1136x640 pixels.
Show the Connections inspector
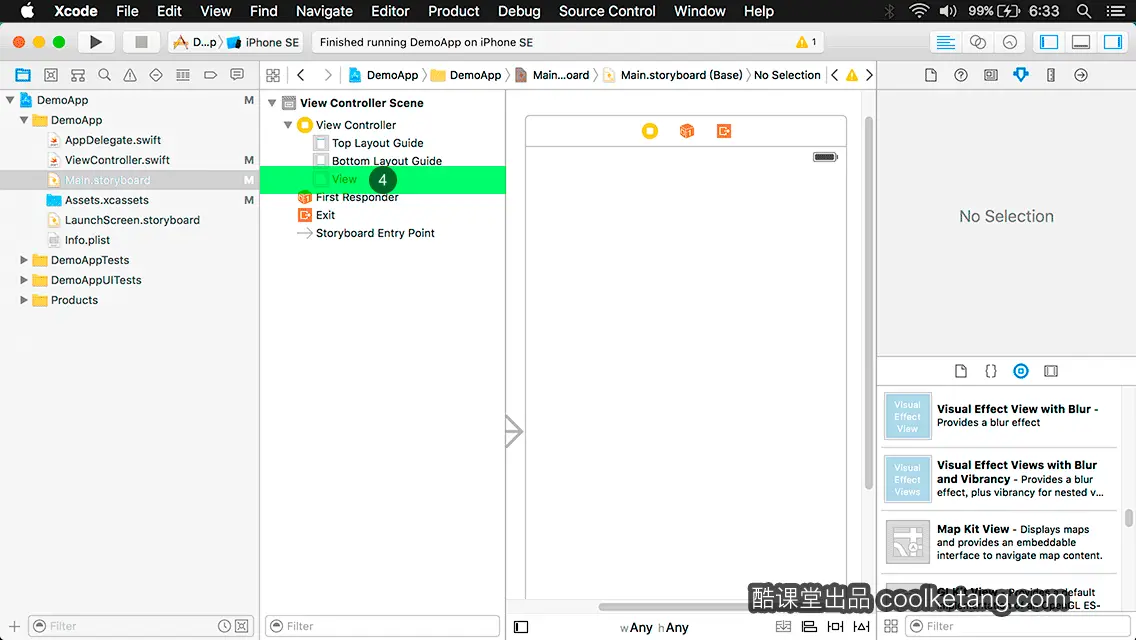click(x=1080, y=75)
